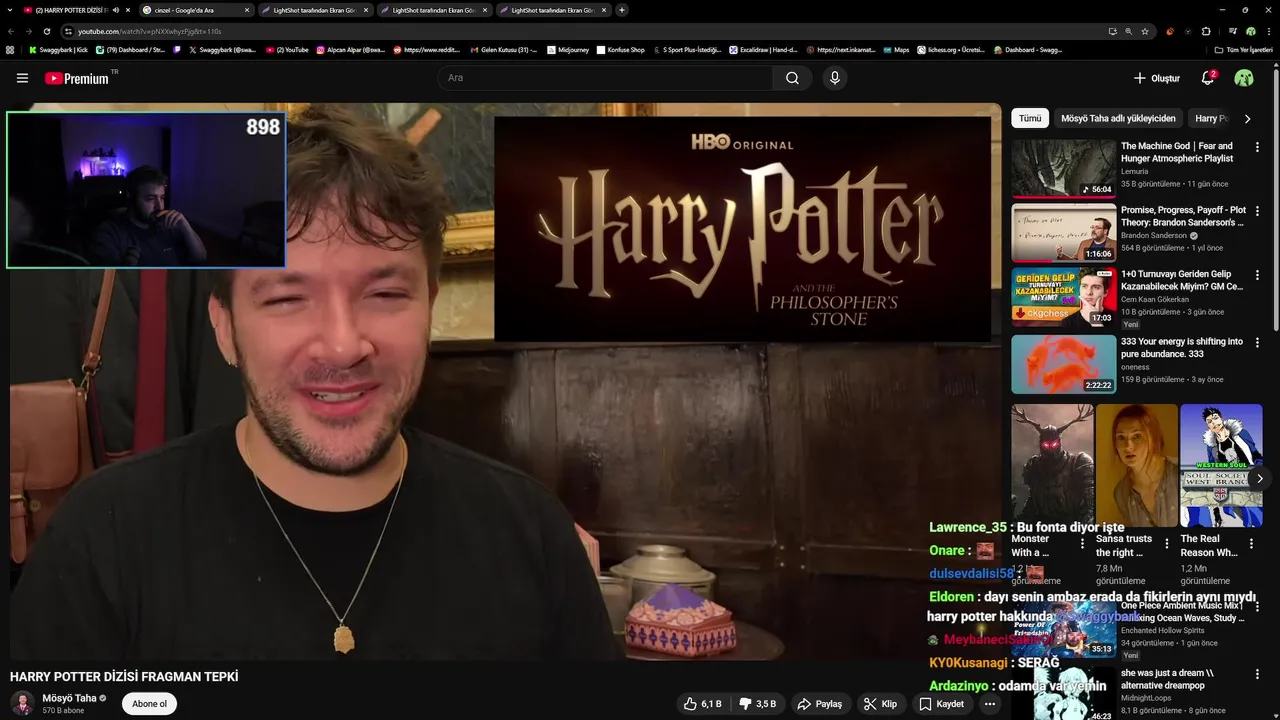Viewport: 1280px width, 720px height.
Task: Save video using Kaydet button
Action: tap(942, 704)
